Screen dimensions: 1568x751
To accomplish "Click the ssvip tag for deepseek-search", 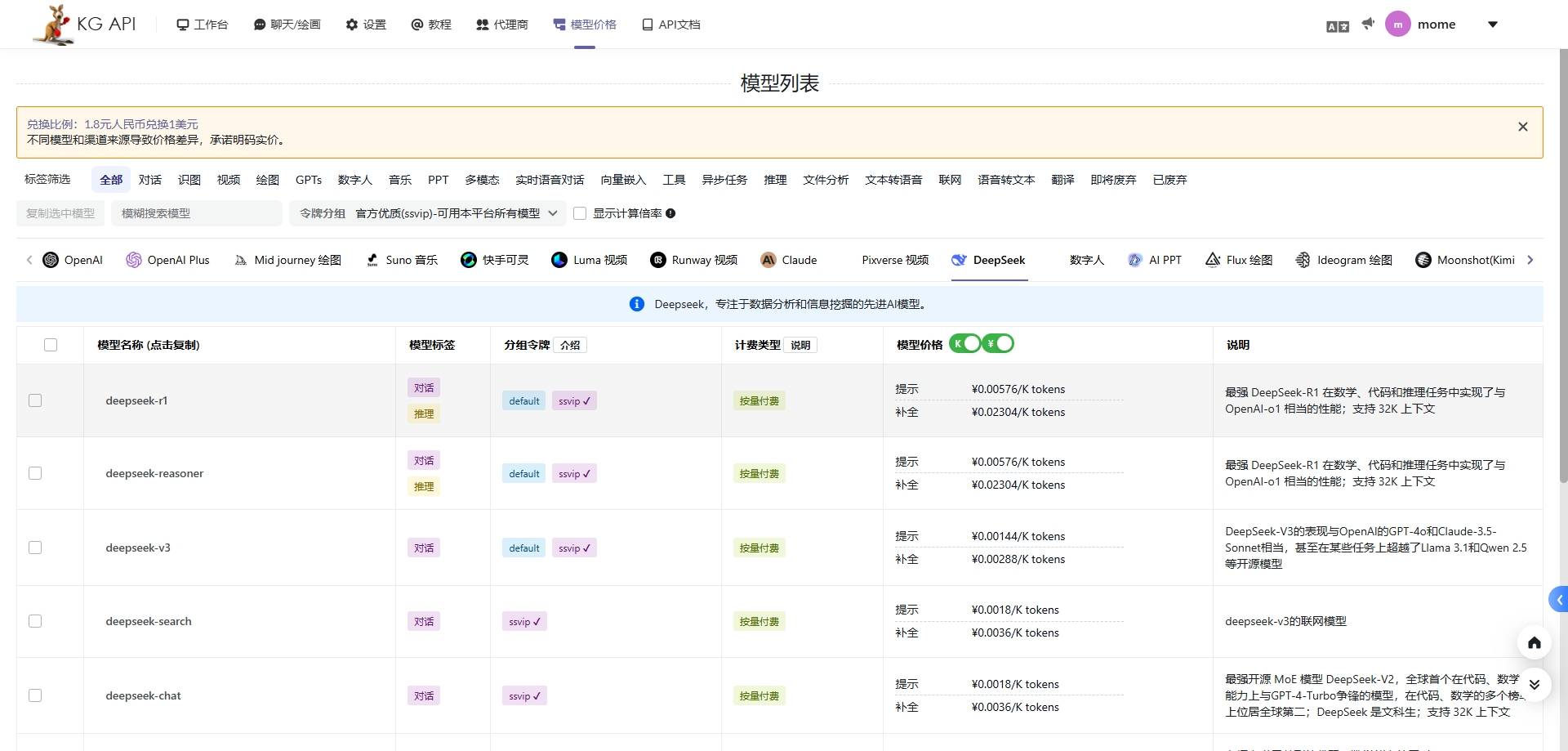I will coord(524,621).
